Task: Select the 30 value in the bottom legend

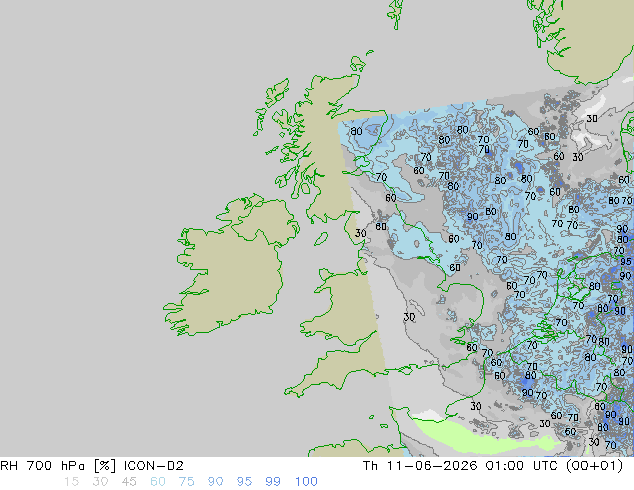Action: tap(100, 482)
